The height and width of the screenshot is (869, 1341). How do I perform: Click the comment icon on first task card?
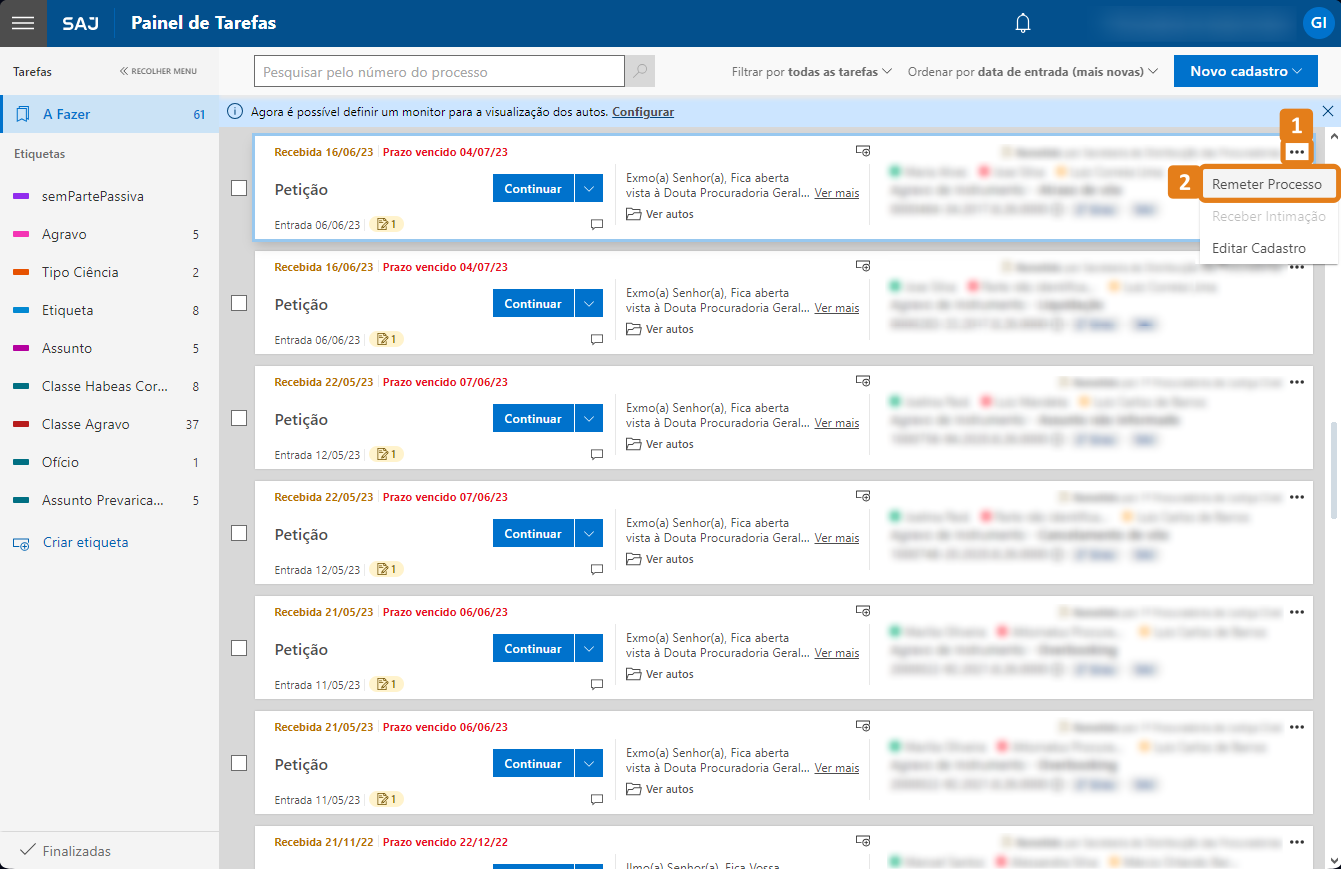597,225
